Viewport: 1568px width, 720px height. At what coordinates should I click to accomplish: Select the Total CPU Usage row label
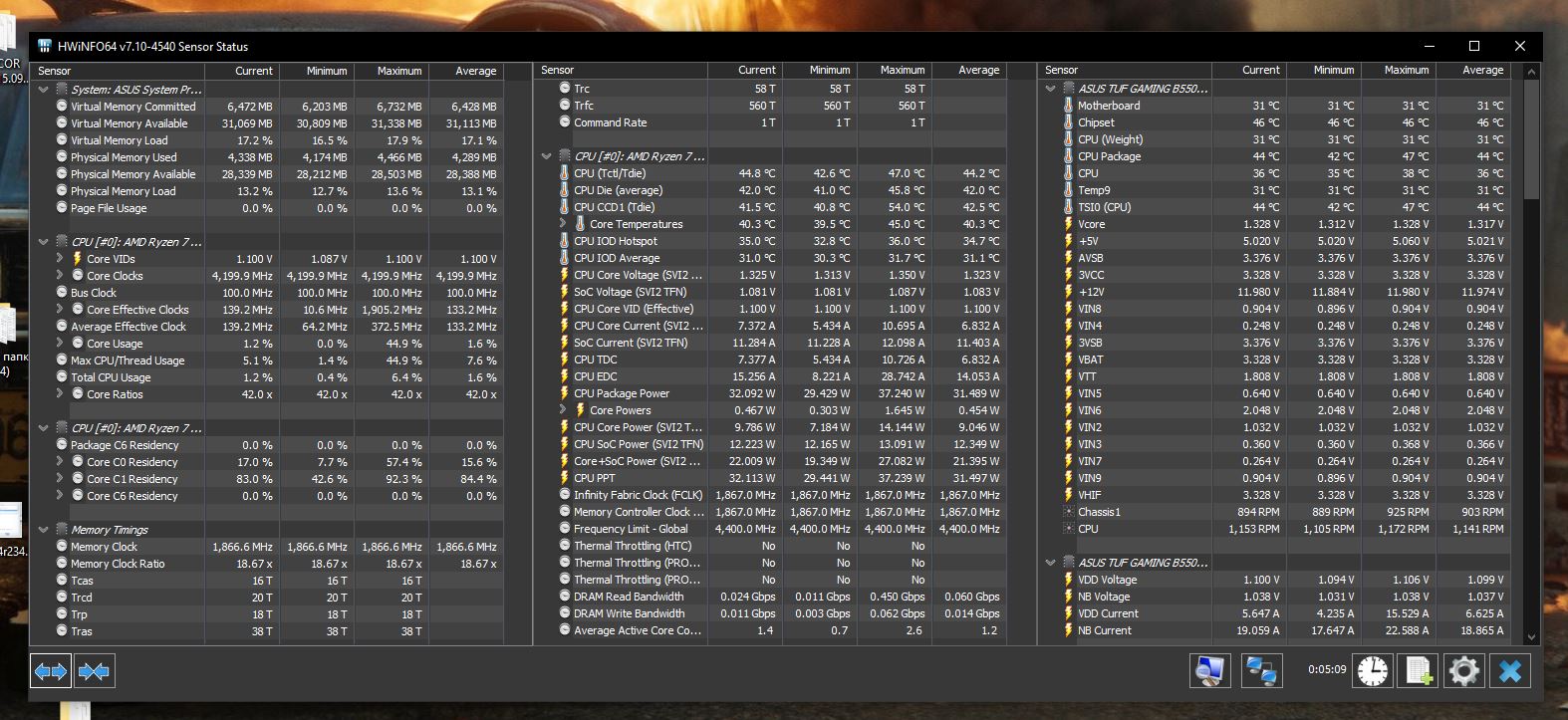pos(111,377)
